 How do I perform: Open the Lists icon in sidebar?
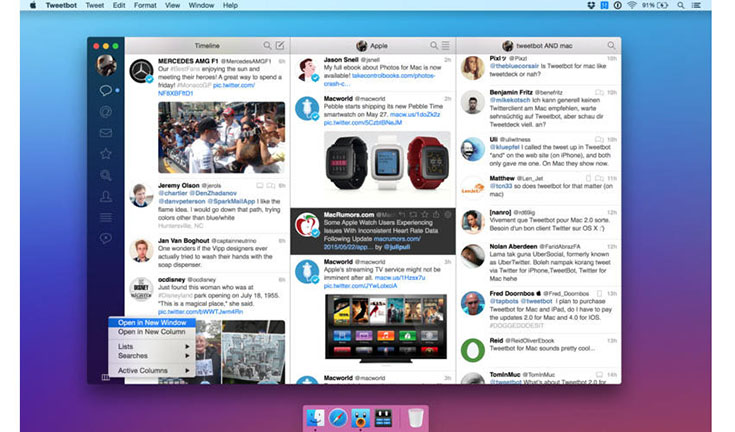click(105, 217)
